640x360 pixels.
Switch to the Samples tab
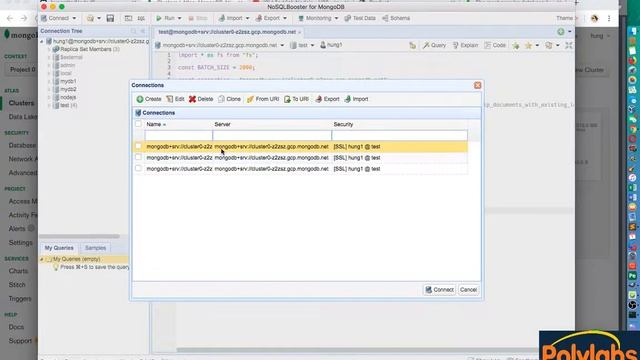(x=96, y=248)
